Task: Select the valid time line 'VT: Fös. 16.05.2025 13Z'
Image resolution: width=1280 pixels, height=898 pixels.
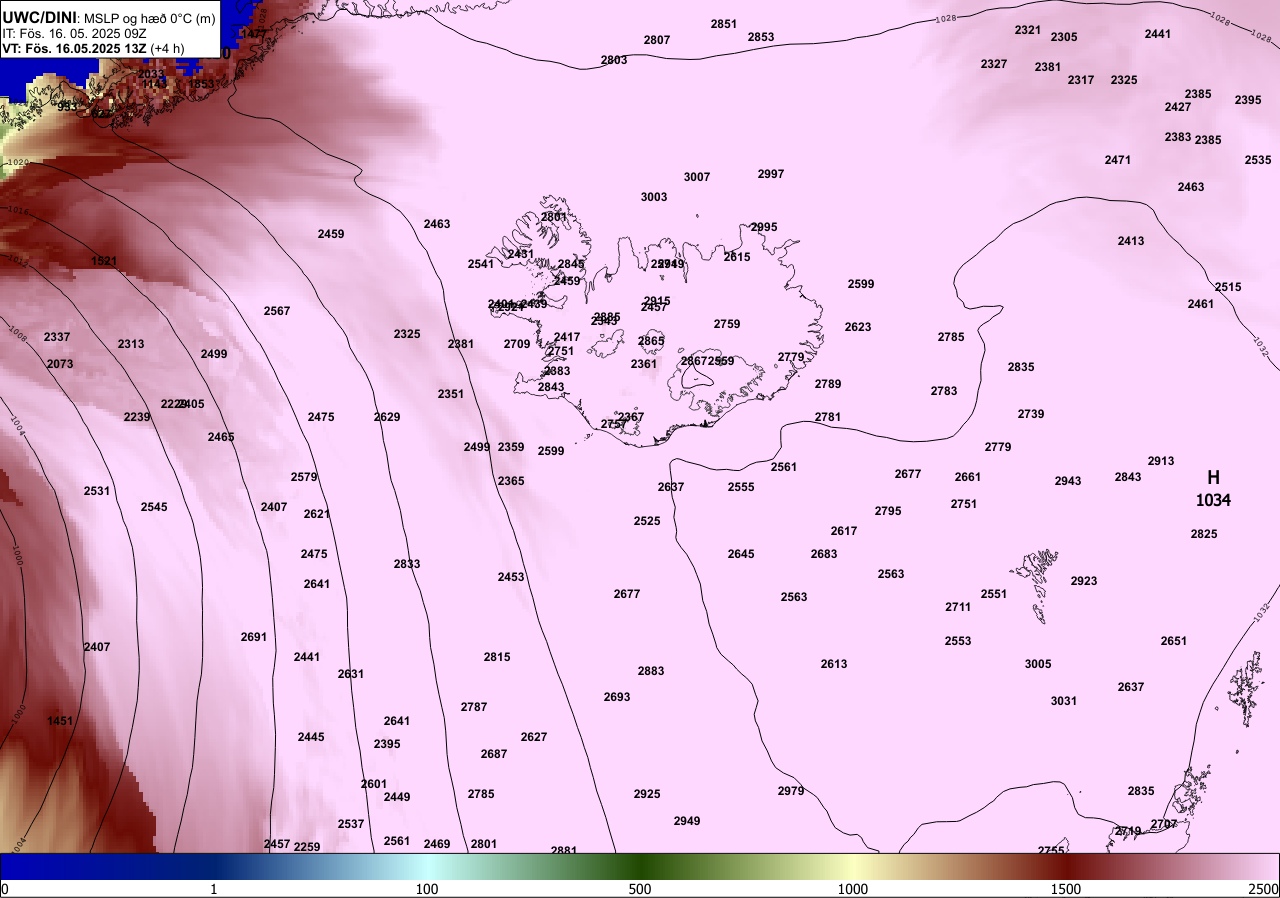Action: (x=74, y=48)
